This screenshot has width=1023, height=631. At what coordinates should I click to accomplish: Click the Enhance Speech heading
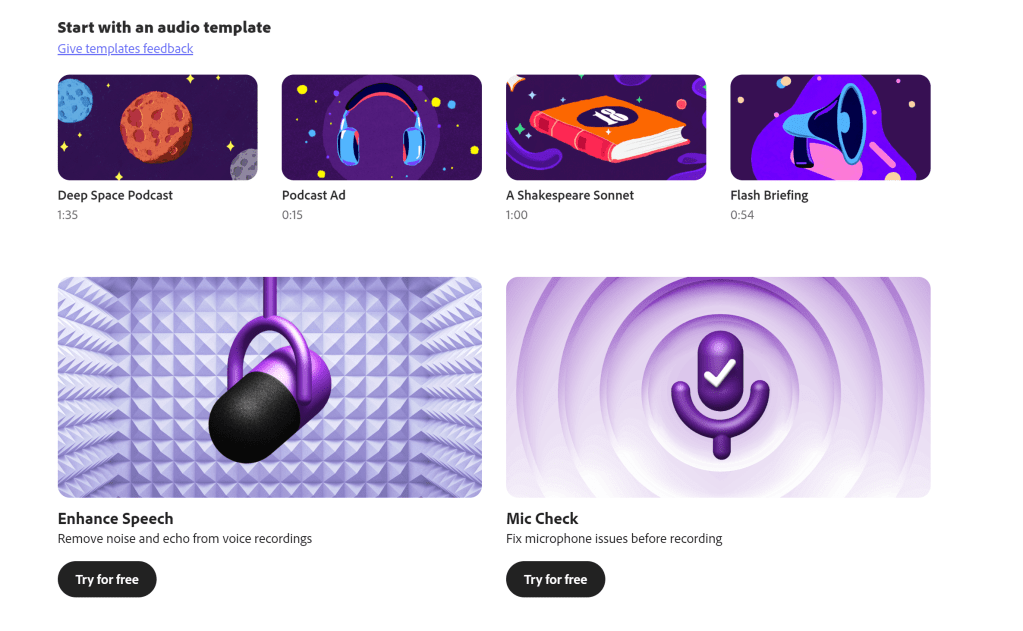pos(115,518)
